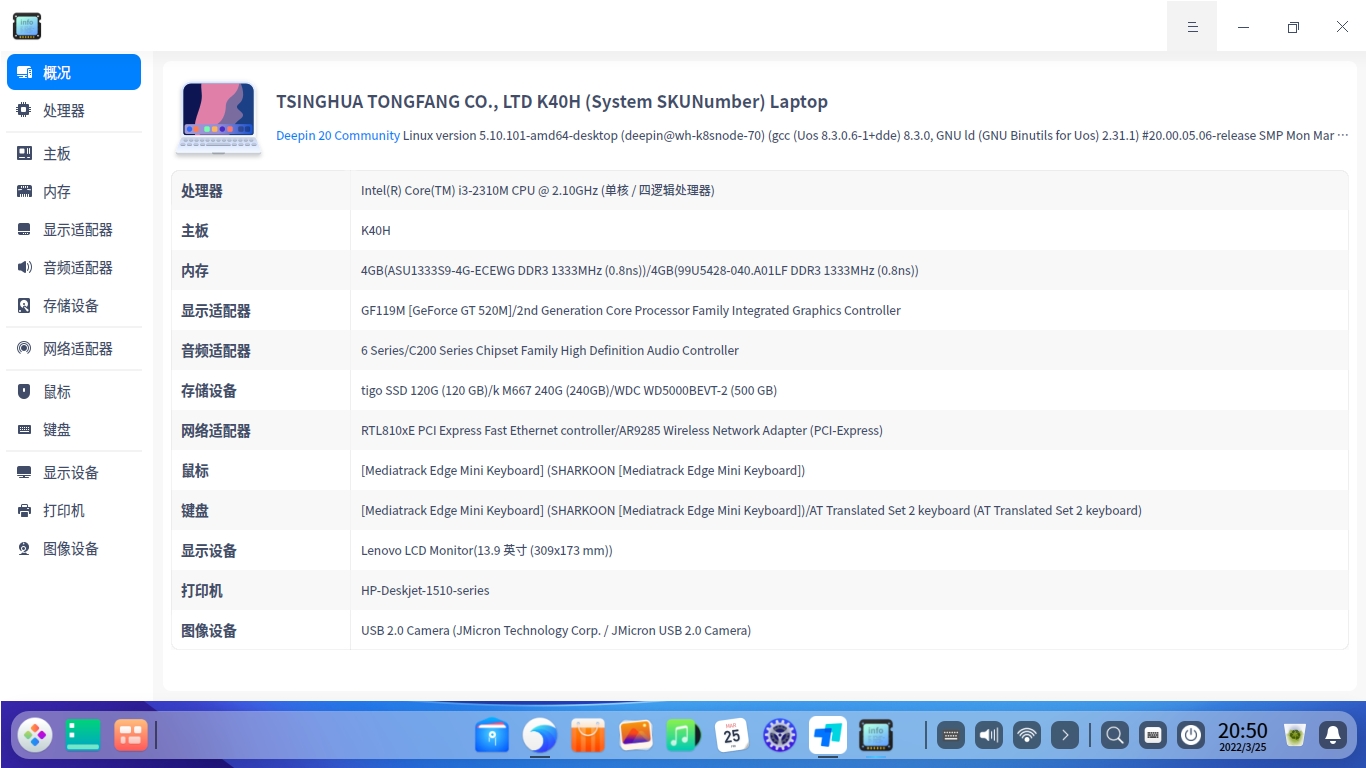The image size is (1366, 768).
Task: Click the tigo SSD 120G storage value
Action: click(x=569, y=390)
